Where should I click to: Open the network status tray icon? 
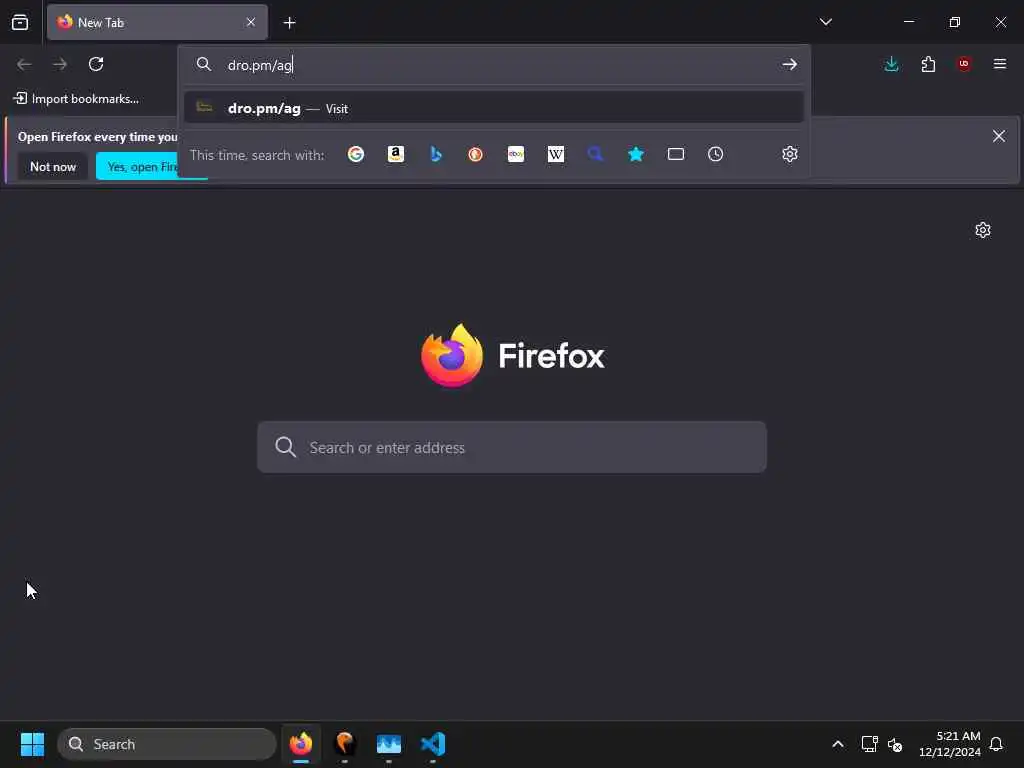(869, 744)
